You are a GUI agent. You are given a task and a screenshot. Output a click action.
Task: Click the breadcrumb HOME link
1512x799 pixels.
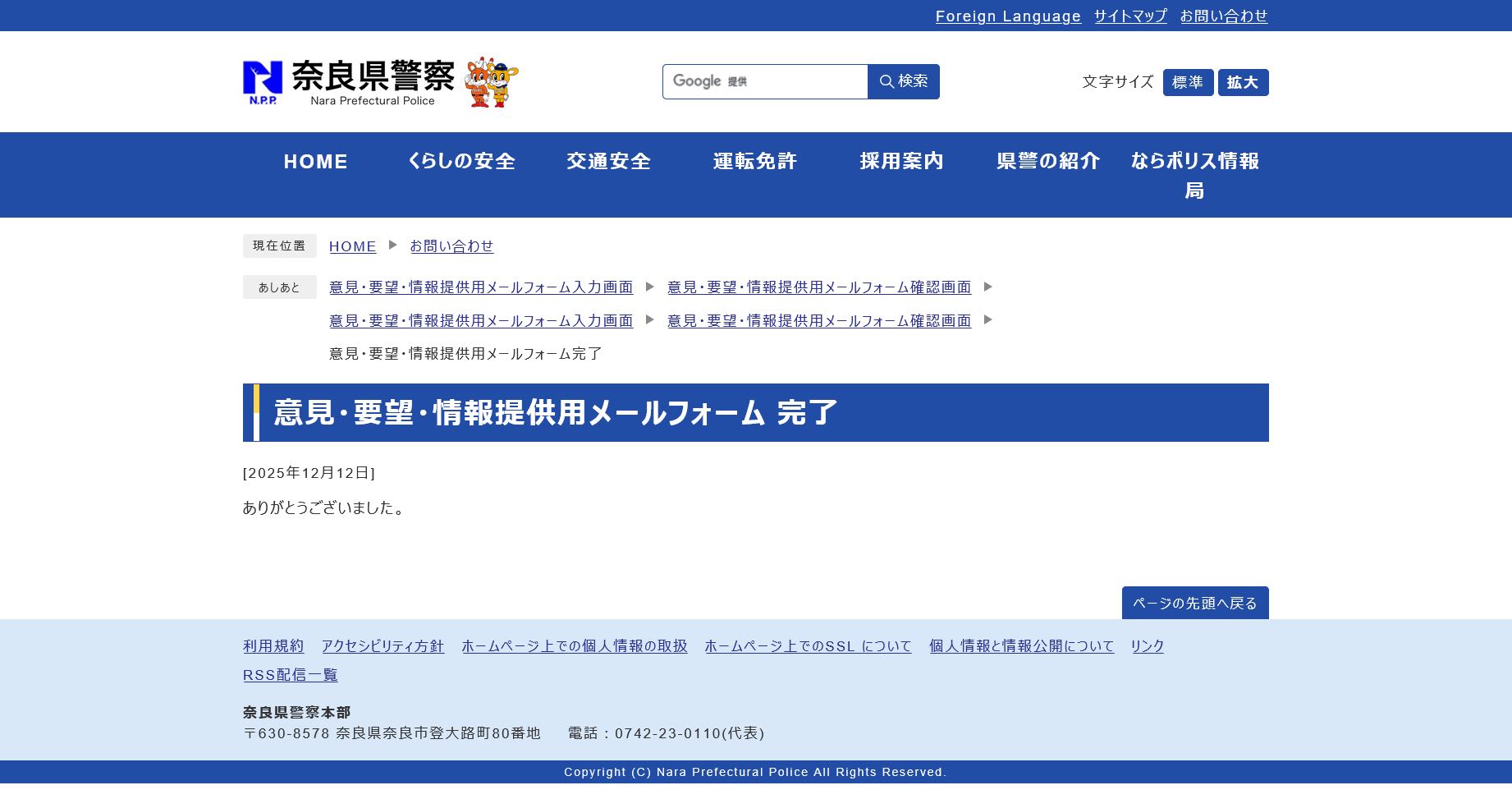(353, 246)
